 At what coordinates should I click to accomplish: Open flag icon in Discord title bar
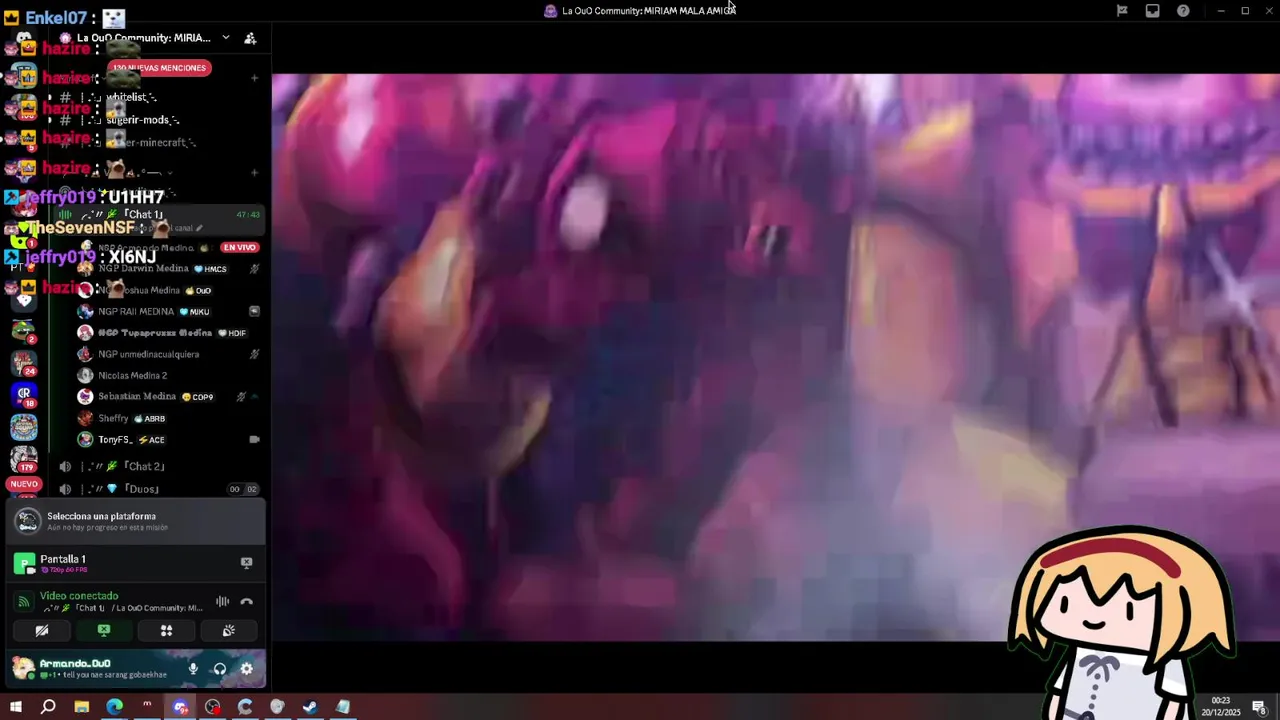coord(1122,11)
